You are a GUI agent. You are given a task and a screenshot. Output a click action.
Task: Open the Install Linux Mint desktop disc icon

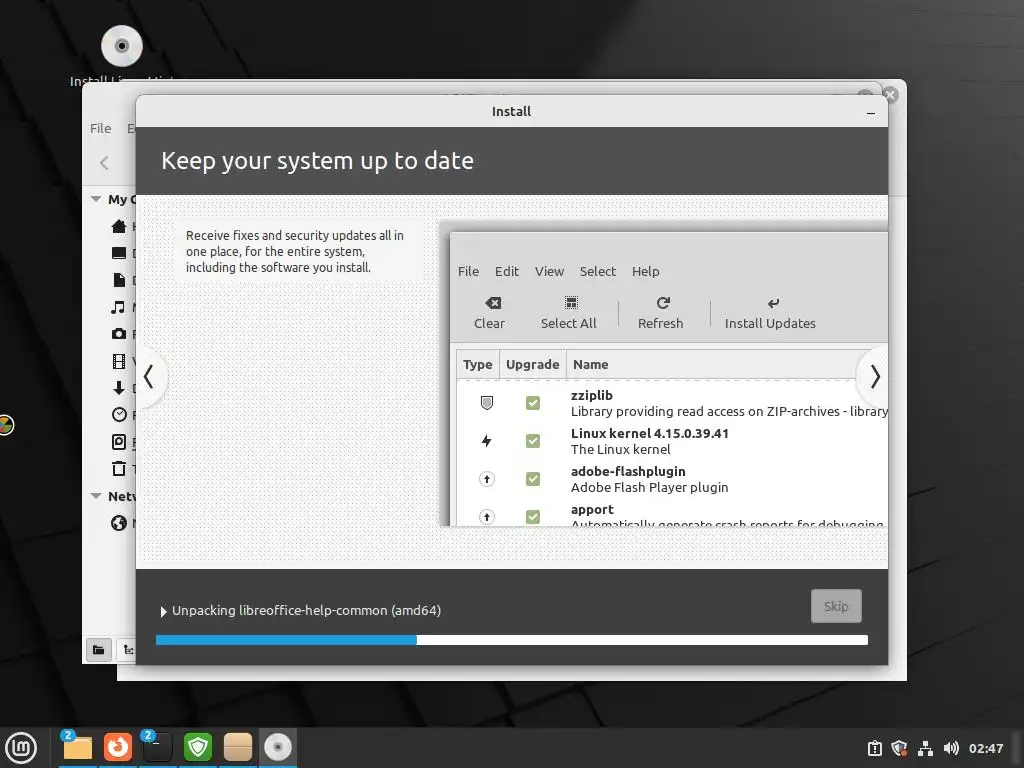point(121,46)
